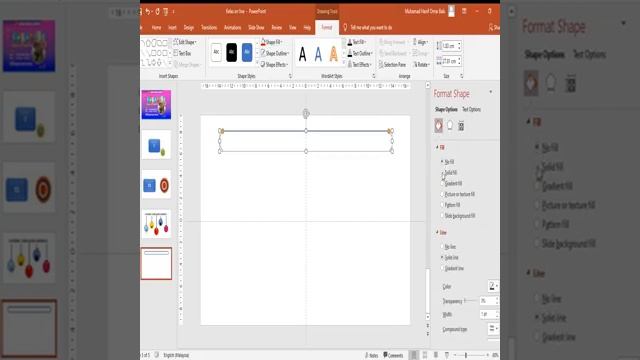Collapse the Line section in Format Shape

437,232
